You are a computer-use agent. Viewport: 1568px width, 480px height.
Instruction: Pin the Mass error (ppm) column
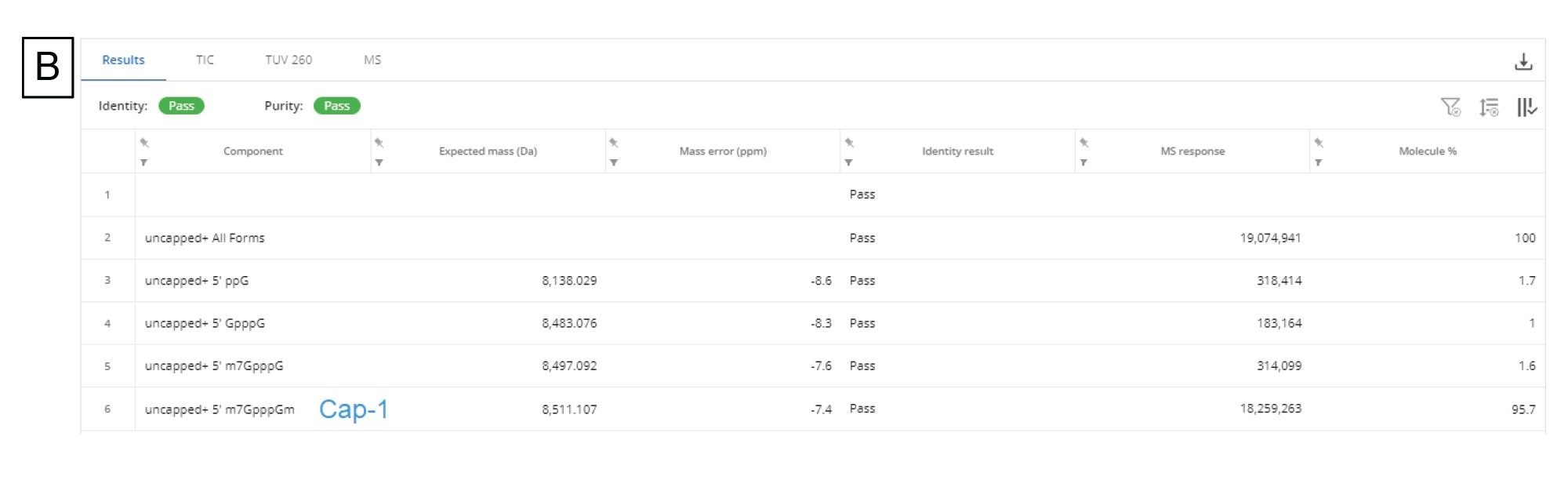tap(614, 143)
